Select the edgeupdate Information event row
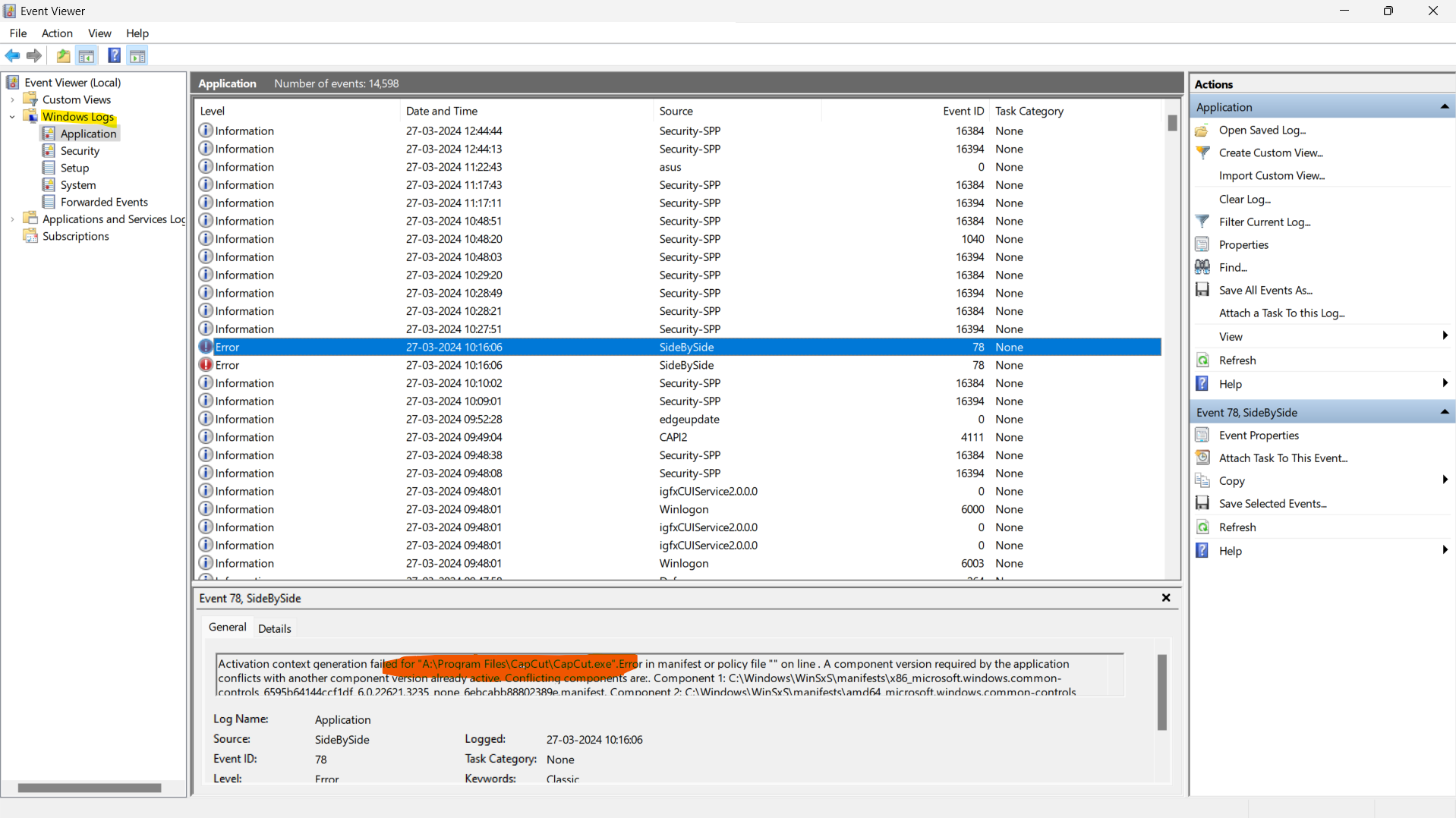Image resolution: width=1456 pixels, height=818 pixels. (679, 419)
